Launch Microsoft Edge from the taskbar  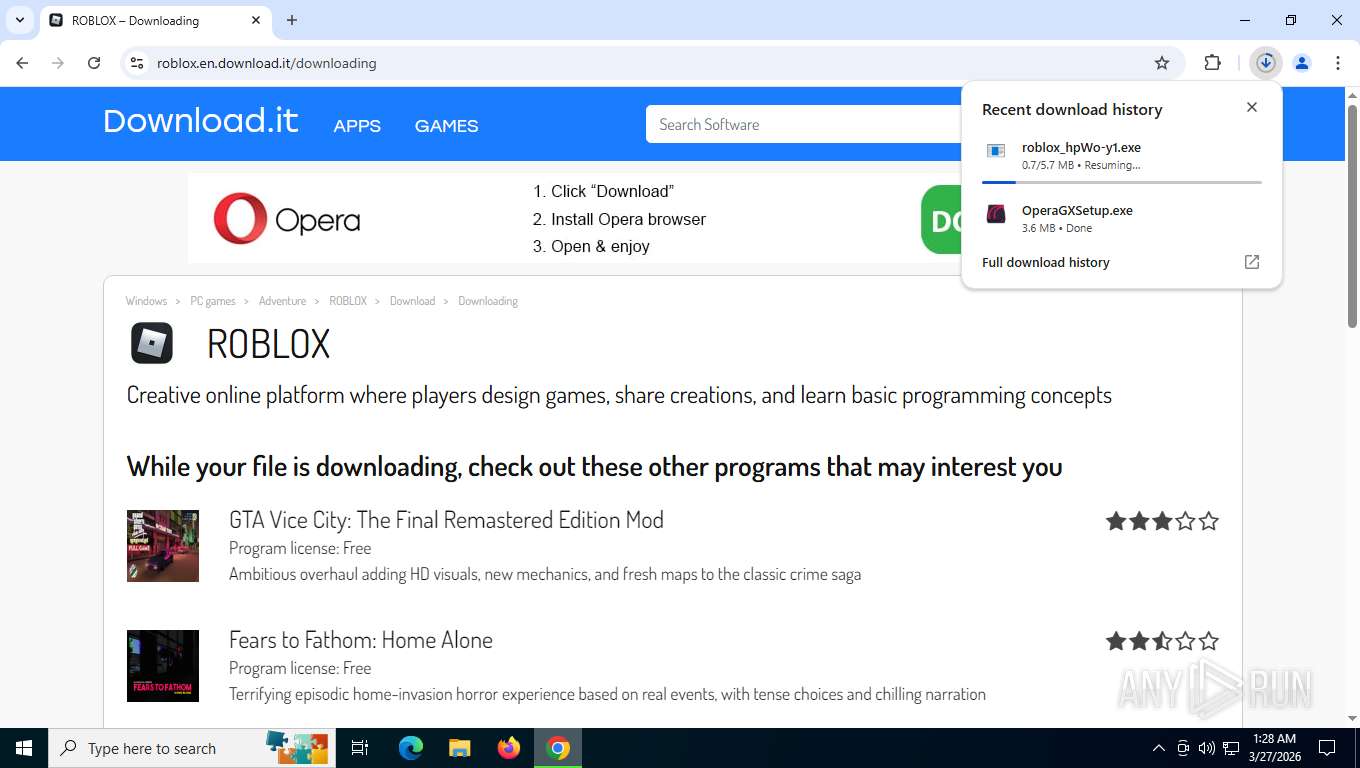coord(411,748)
